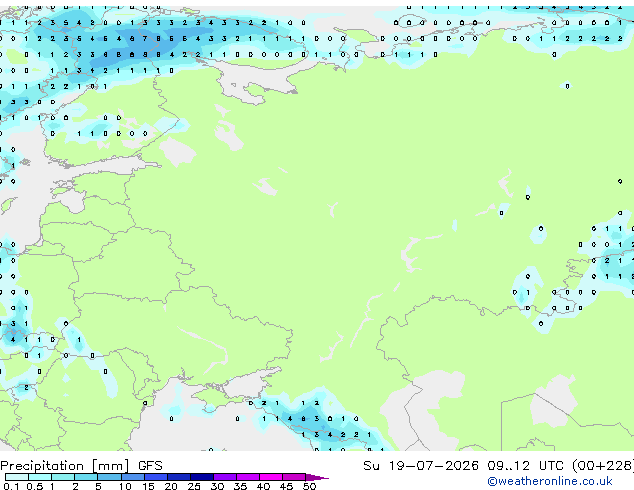This screenshot has height=490, width=634.
Task: Click the 30–35 mm purple swatch
Action: pos(225,477)
